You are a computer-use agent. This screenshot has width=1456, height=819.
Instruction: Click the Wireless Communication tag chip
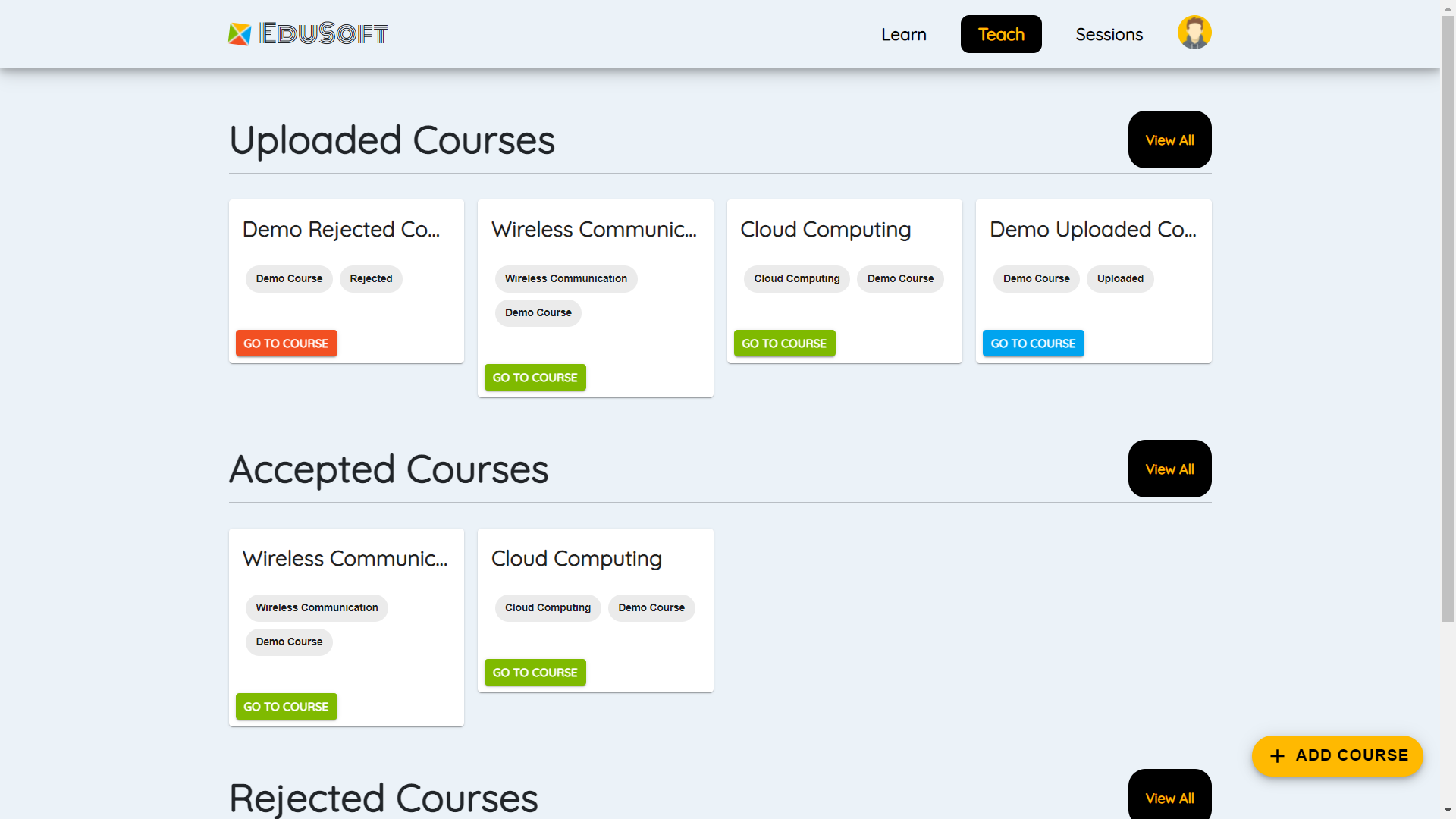pyautogui.click(x=566, y=278)
